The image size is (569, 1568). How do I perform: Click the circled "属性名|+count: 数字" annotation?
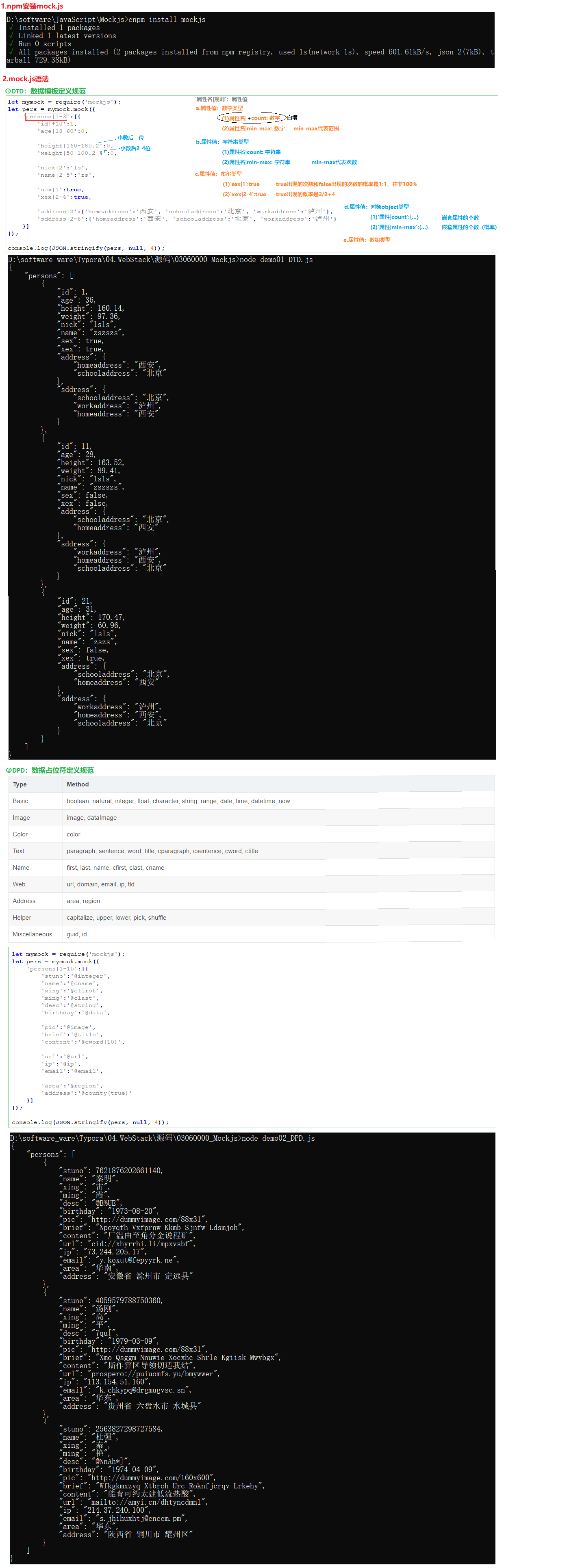tap(251, 118)
